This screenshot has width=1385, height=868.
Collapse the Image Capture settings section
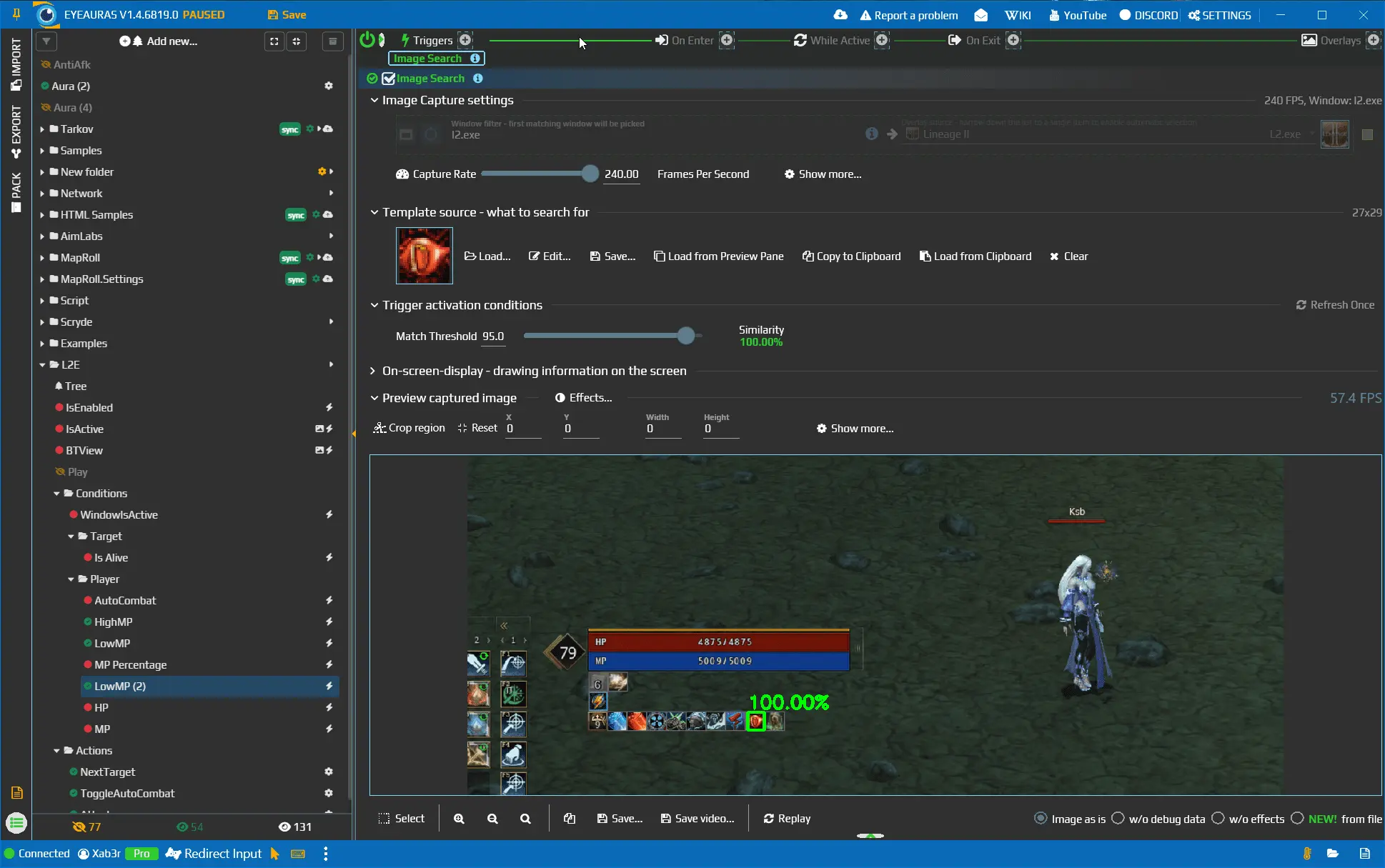tap(374, 100)
